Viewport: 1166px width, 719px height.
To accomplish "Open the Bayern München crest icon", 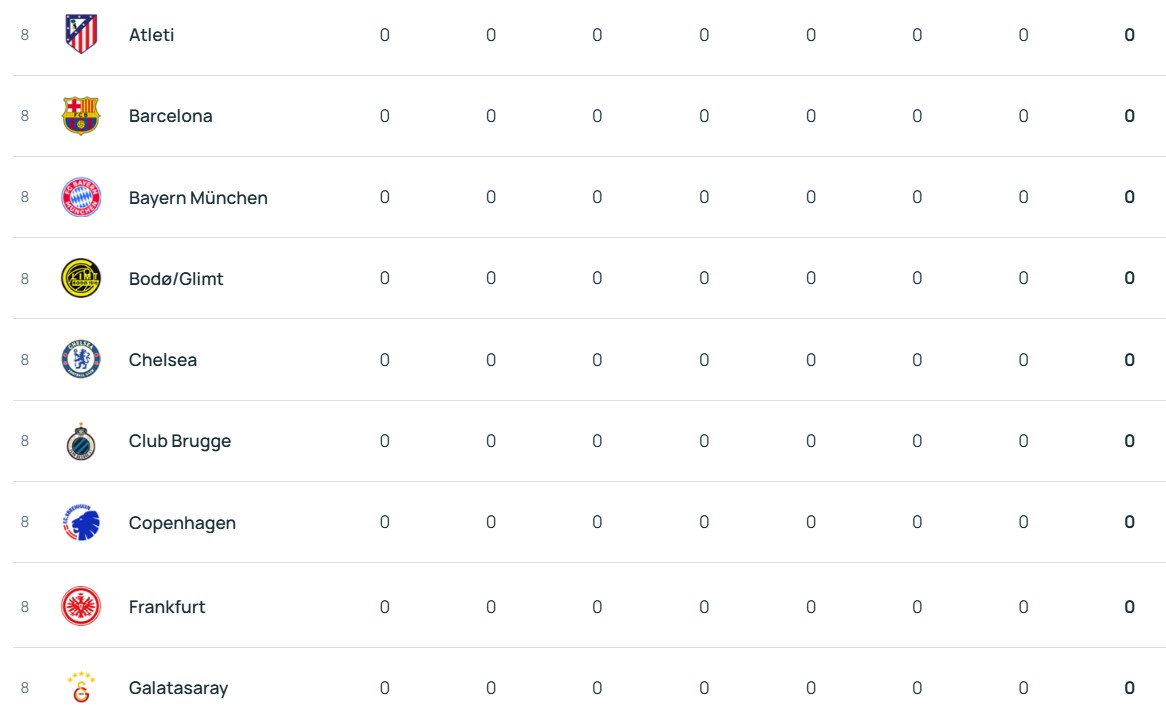I will point(81,197).
